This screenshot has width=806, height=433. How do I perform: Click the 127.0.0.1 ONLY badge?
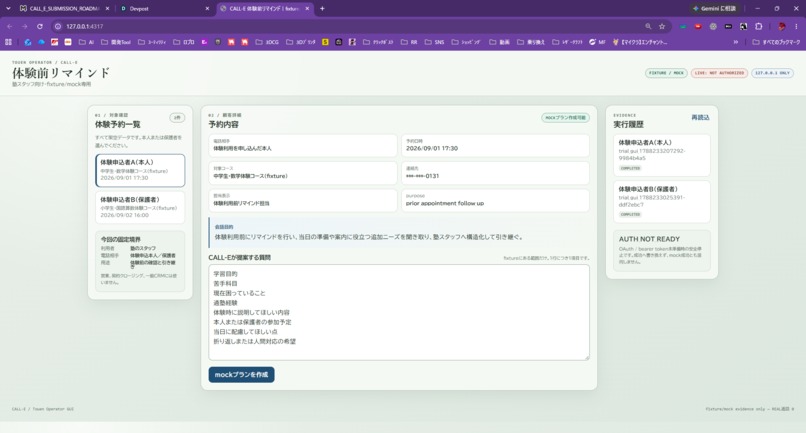(x=773, y=73)
